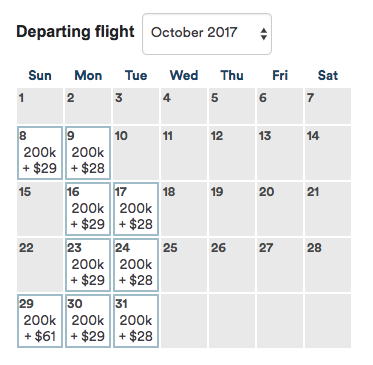Click unavailable date October 10

point(136,153)
